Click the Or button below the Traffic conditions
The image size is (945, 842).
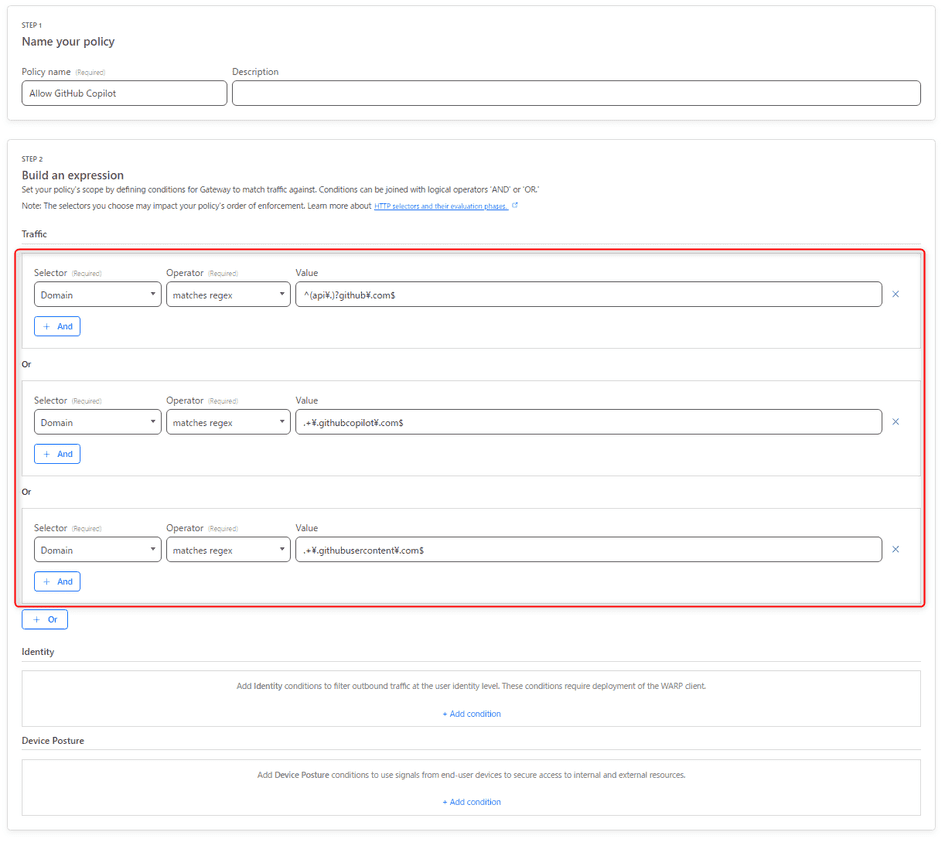coord(44,619)
